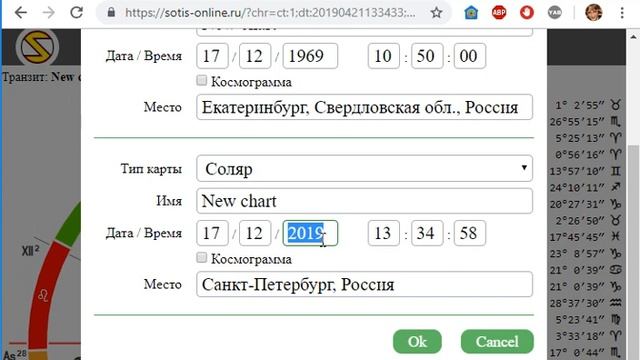Open the blue house extension icon
This screenshot has width=640, height=360.
pyautogui.click(x=471, y=13)
